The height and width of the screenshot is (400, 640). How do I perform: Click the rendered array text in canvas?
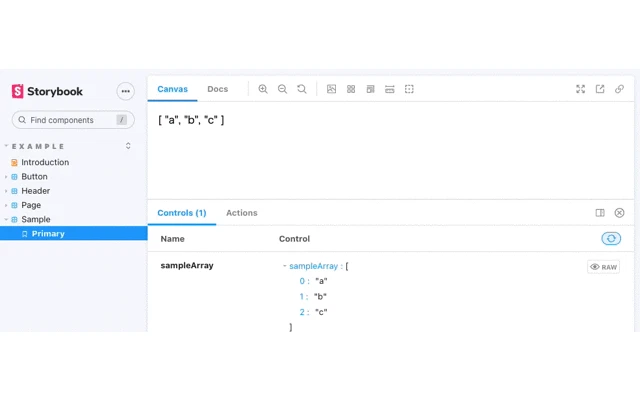click(x=191, y=120)
